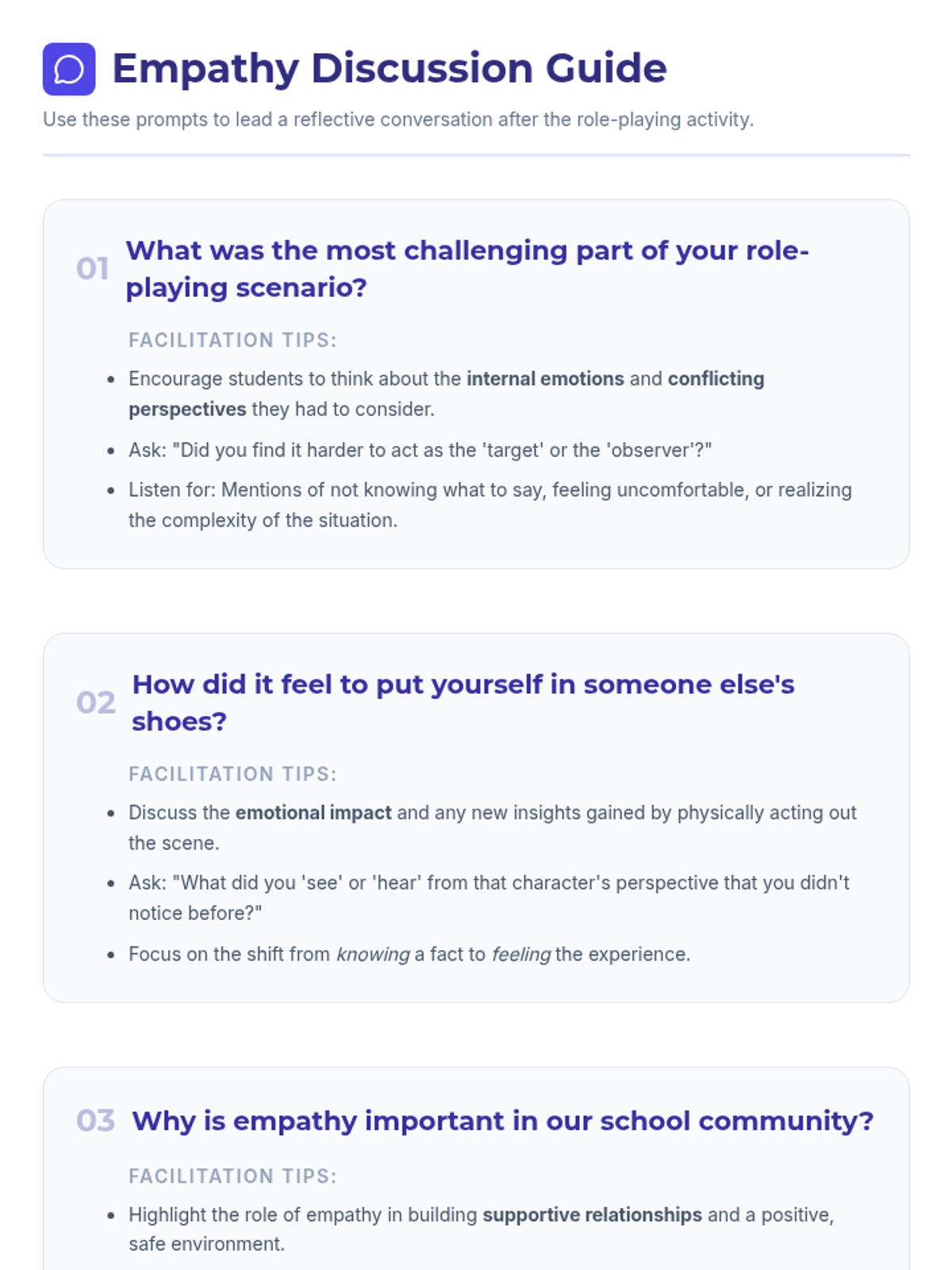Click the 'Listen for: Mentions of not knowing' tip
This screenshot has height=1270, width=952.
pos(489,505)
